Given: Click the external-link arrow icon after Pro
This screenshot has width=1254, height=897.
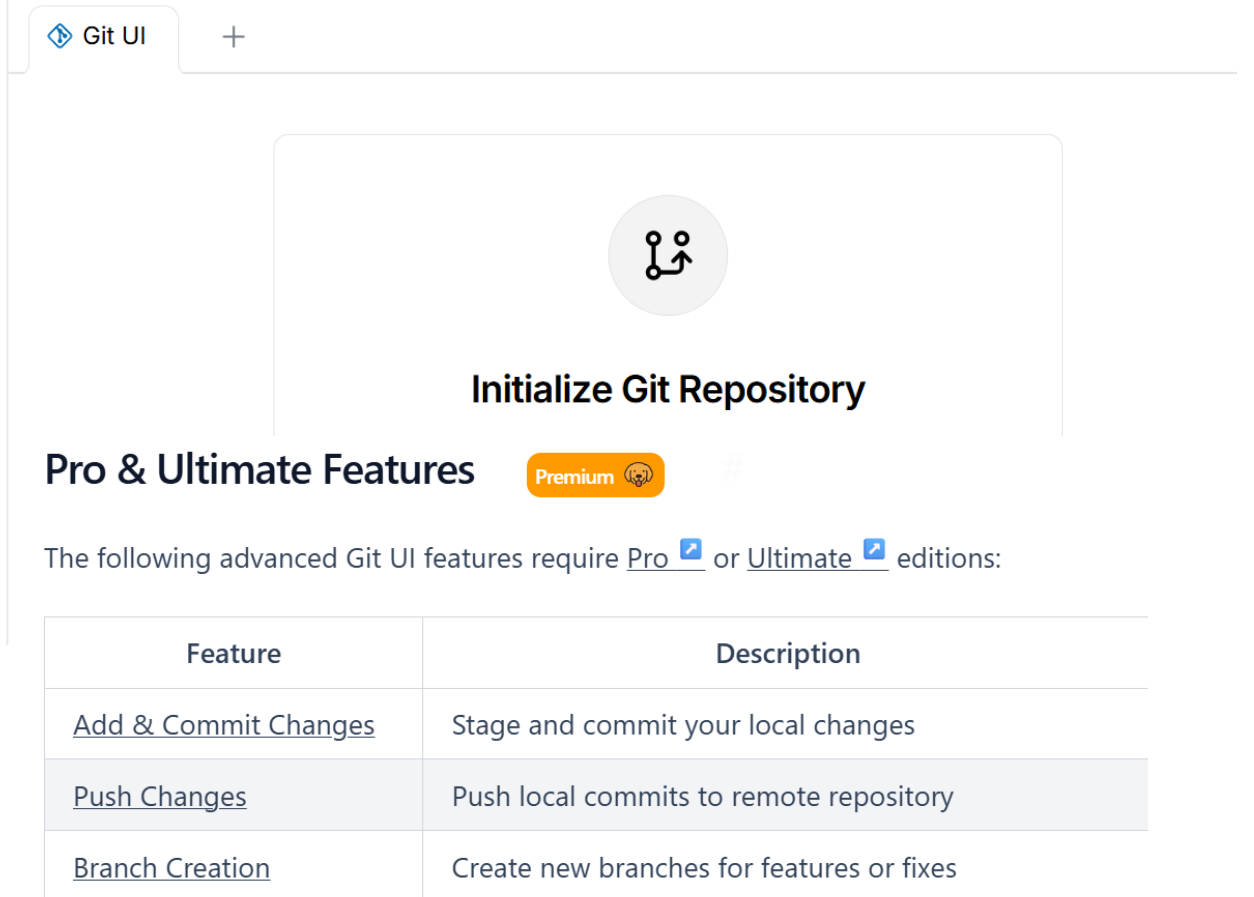Looking at the screenshot, I should [691, 549].
